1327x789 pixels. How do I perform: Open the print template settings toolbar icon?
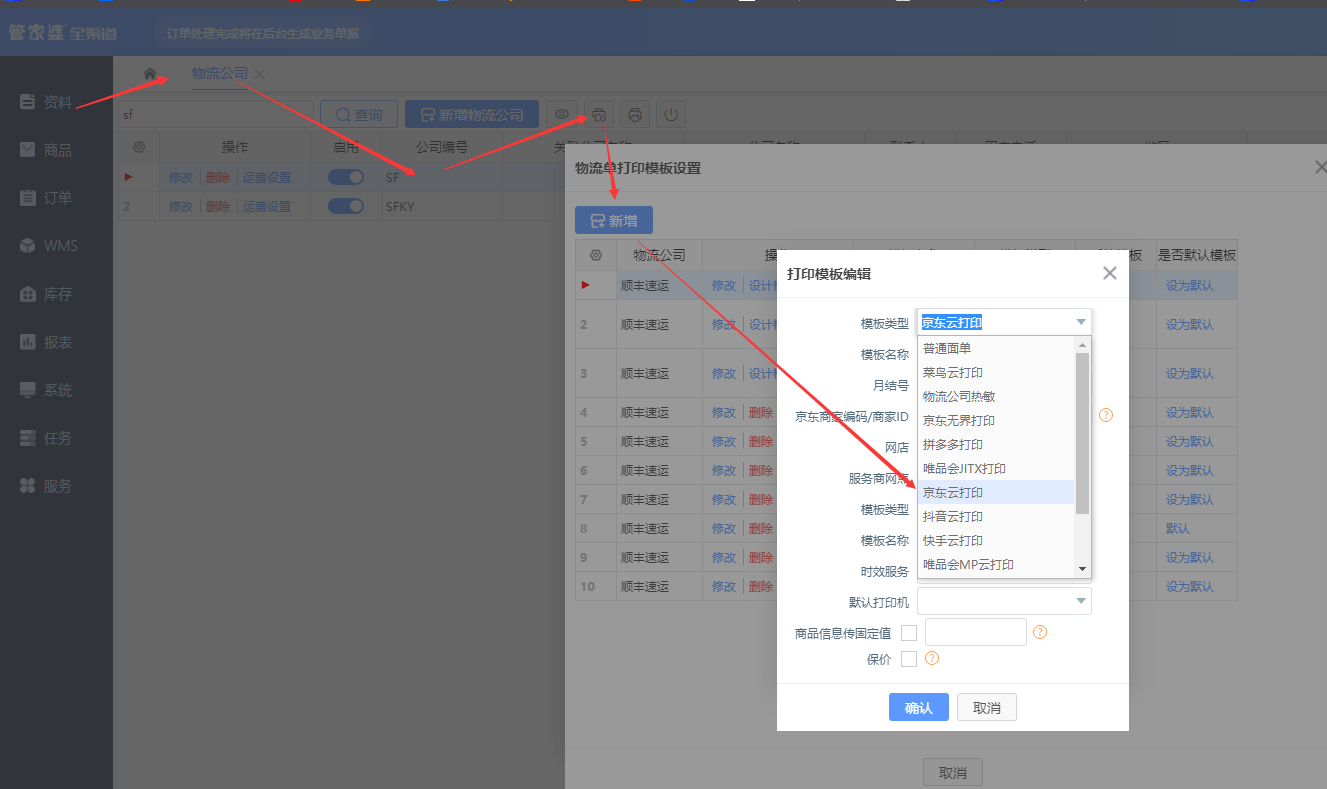point(599,114)
